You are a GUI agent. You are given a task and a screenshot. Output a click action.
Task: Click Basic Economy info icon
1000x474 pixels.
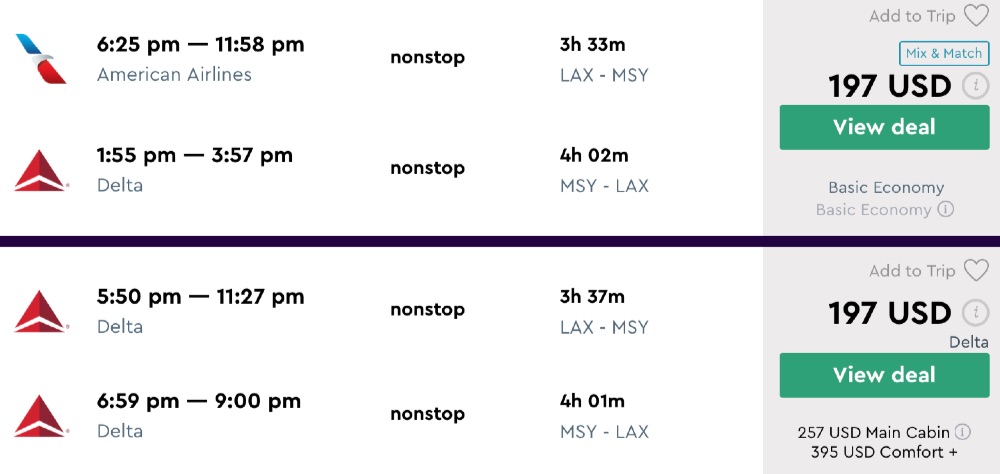[945, 210]
